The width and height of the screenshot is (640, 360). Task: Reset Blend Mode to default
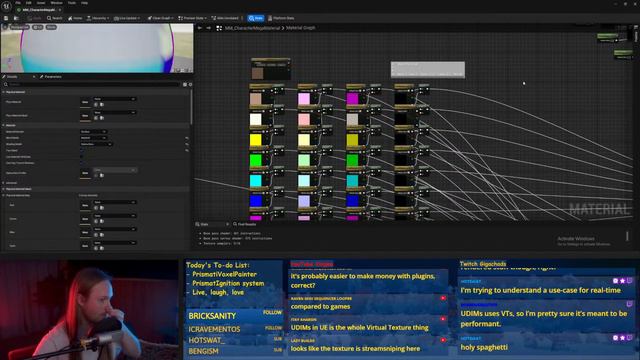[187, 138]
